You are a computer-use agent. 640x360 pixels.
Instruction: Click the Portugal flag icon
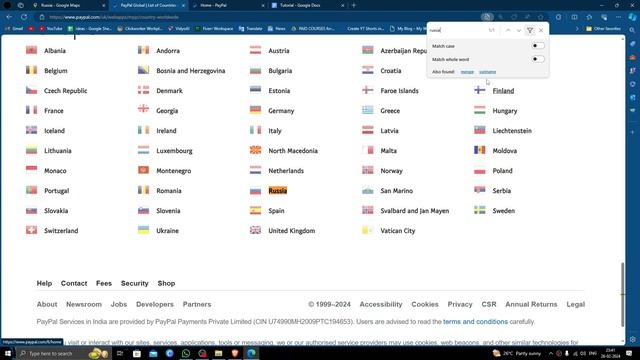[x=31, y=190]
